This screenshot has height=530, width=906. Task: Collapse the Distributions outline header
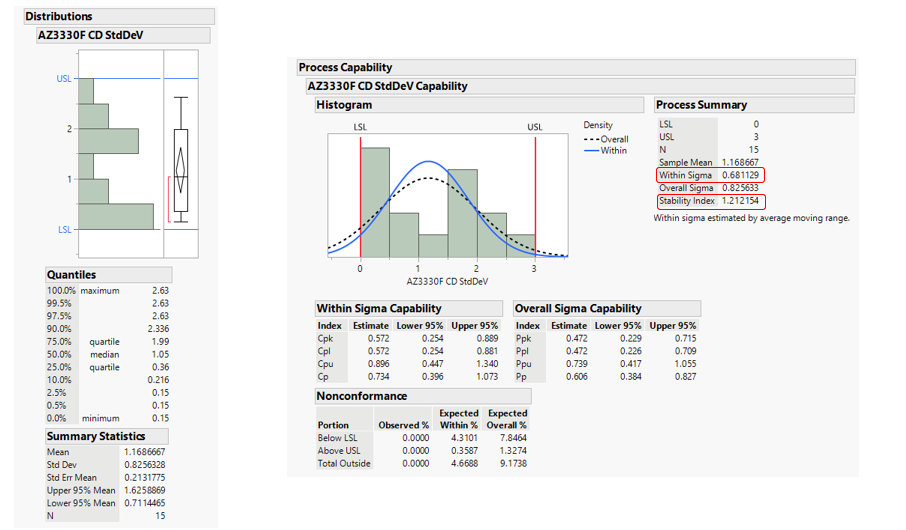59,17
